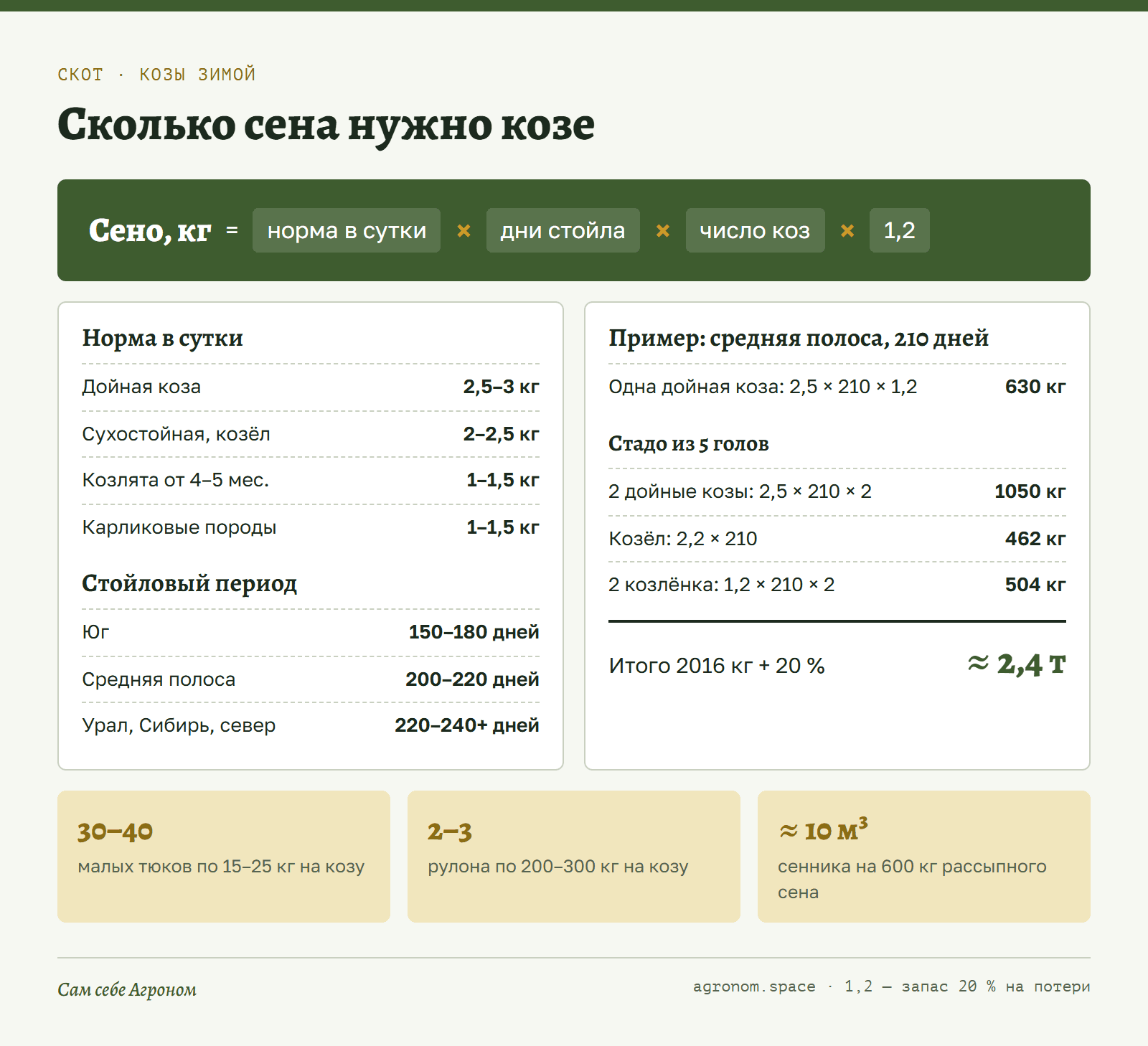Image resolution: width=1148 pixels, height=1046 pixels.
Task: Select the 'Урал, Сибирь, север' row
Action: click(x=311, y=725)
